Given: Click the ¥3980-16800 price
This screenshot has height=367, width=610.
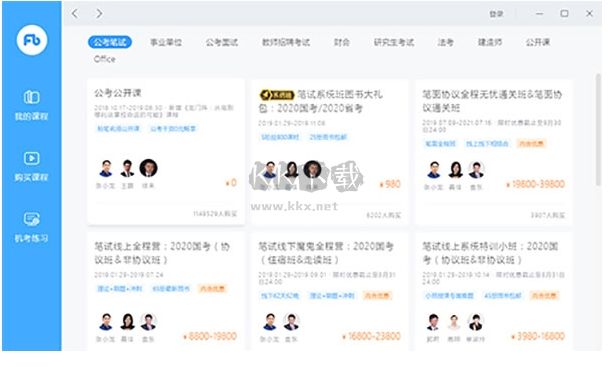Looking at the screenshot, I should tap(538, 336).
